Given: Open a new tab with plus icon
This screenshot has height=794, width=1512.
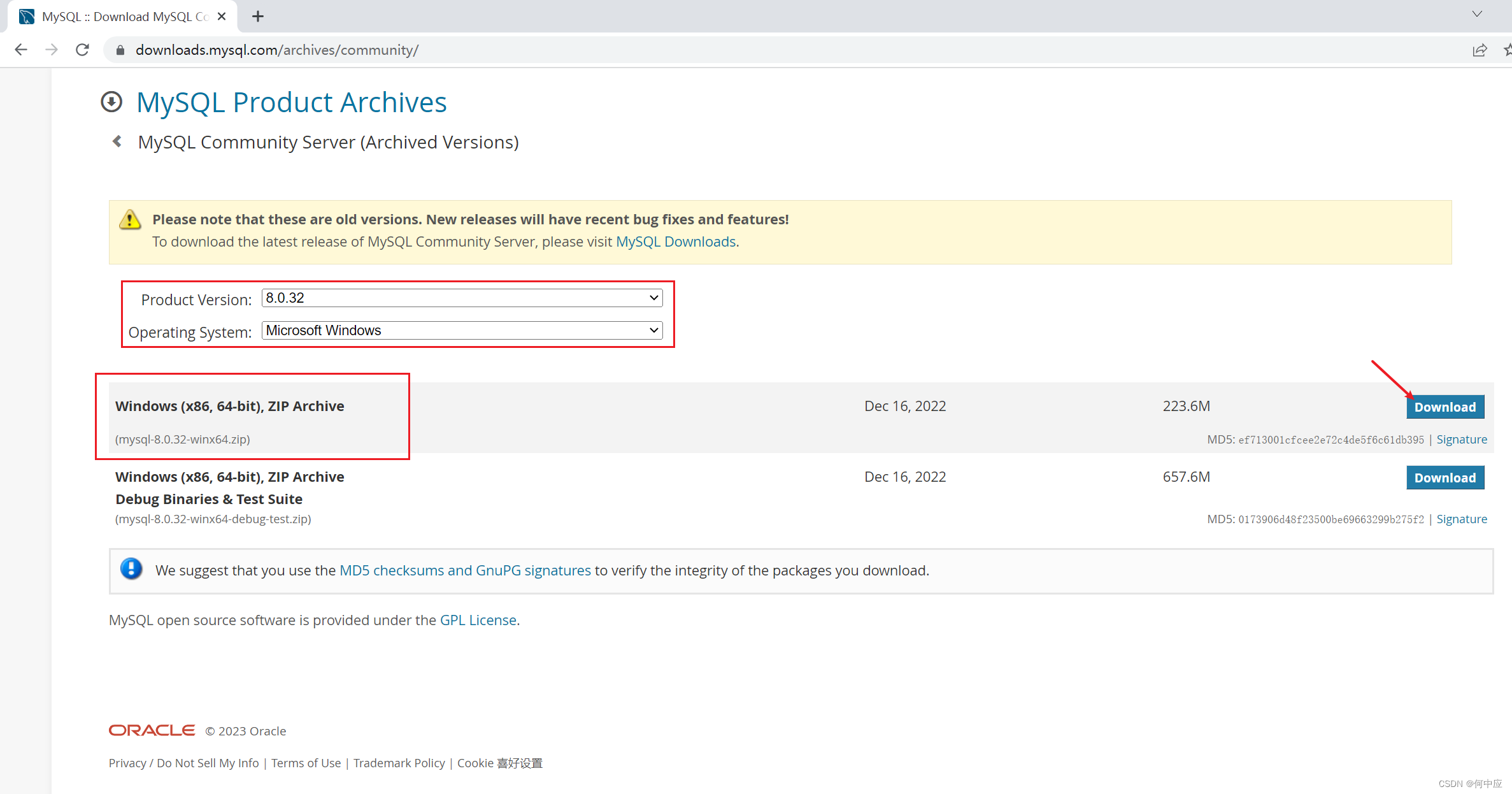Looking at the screenshot, I should click(x=258, y=17).
